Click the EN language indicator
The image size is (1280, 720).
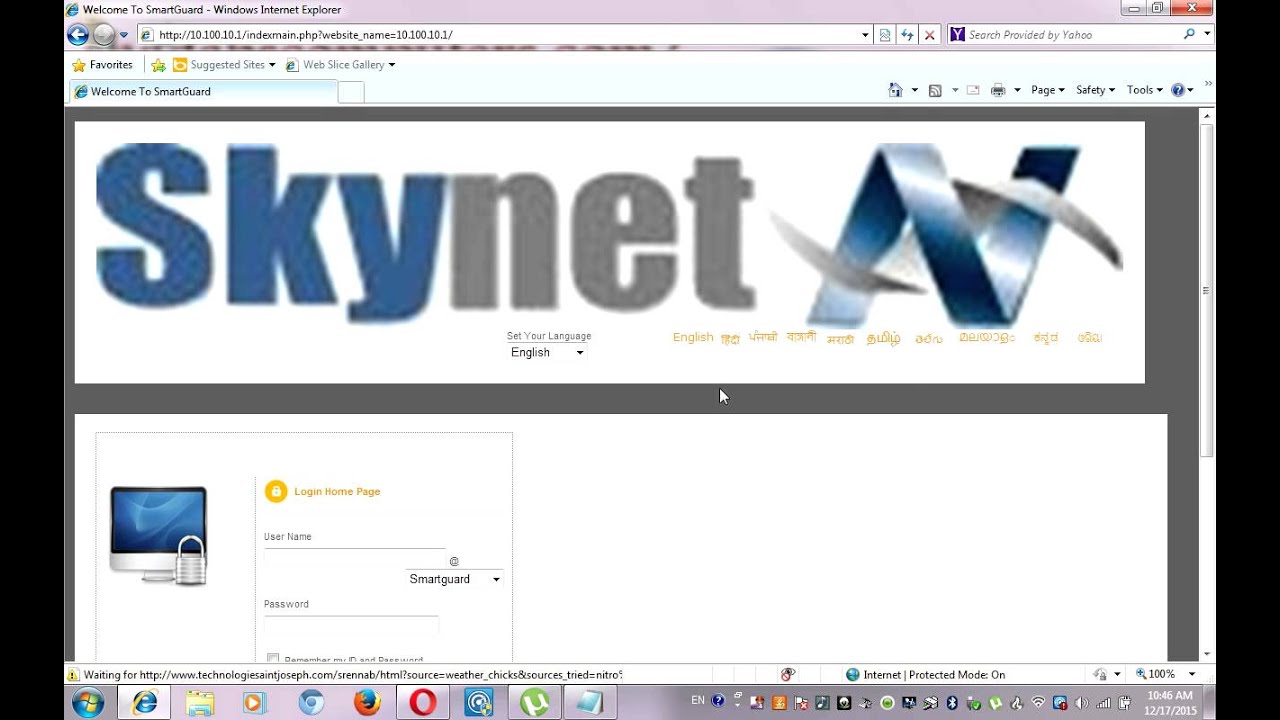pos(698,700)
